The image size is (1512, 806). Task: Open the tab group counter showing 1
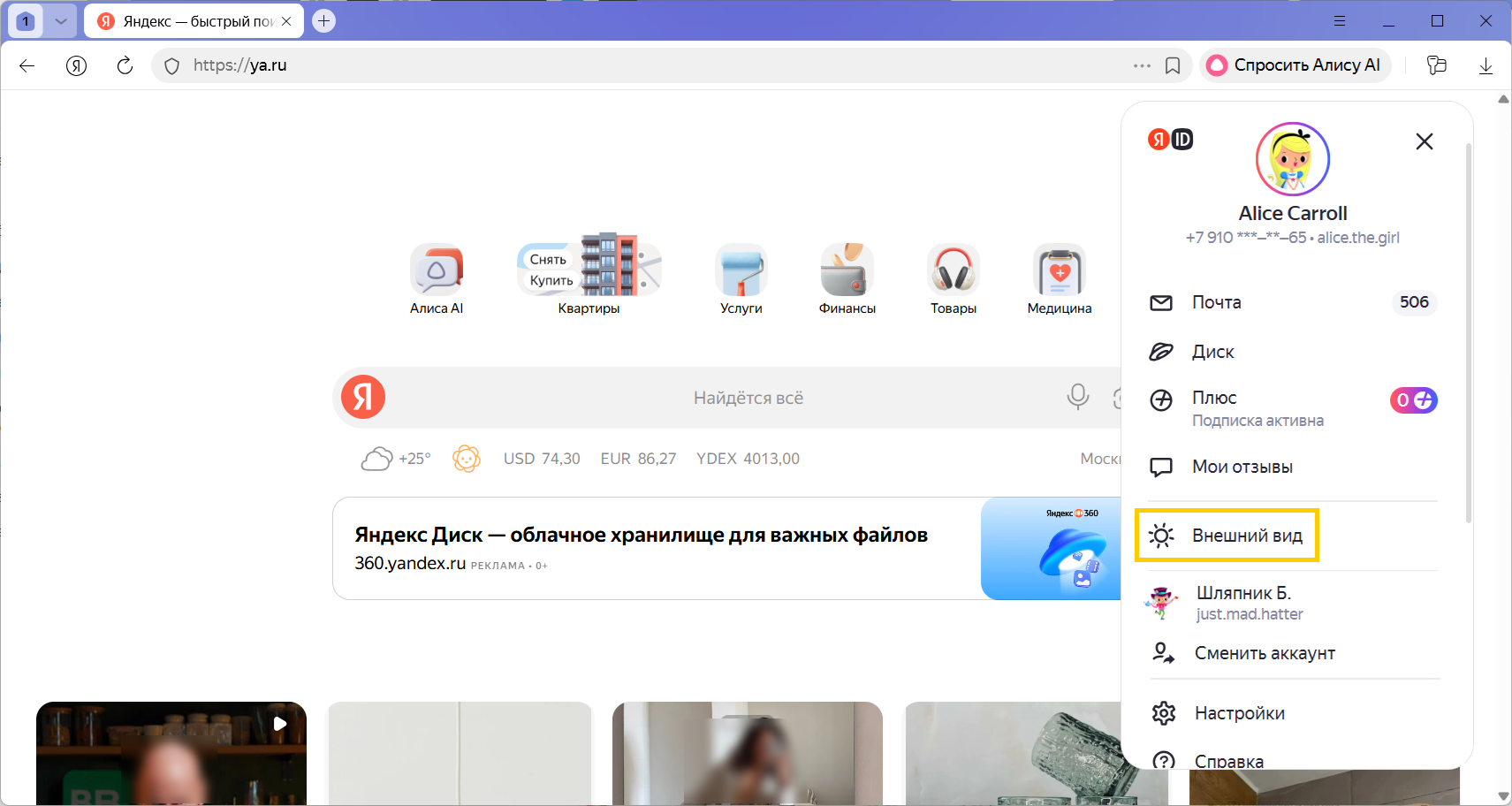(26, 21)
